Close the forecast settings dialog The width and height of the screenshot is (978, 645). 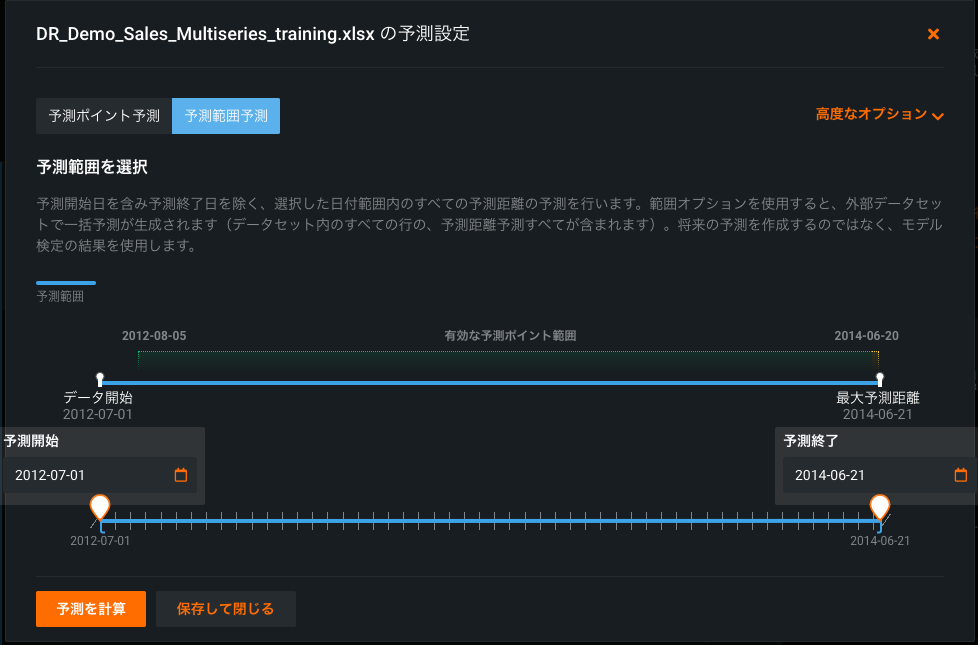click(x=933, y=34)
